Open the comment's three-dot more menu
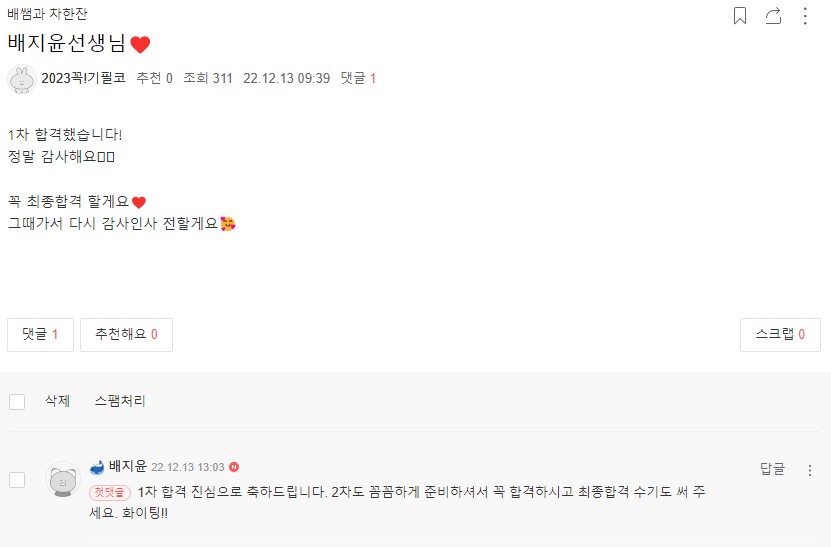This screenshot has height=547, width=831. [x=810, y=470]
